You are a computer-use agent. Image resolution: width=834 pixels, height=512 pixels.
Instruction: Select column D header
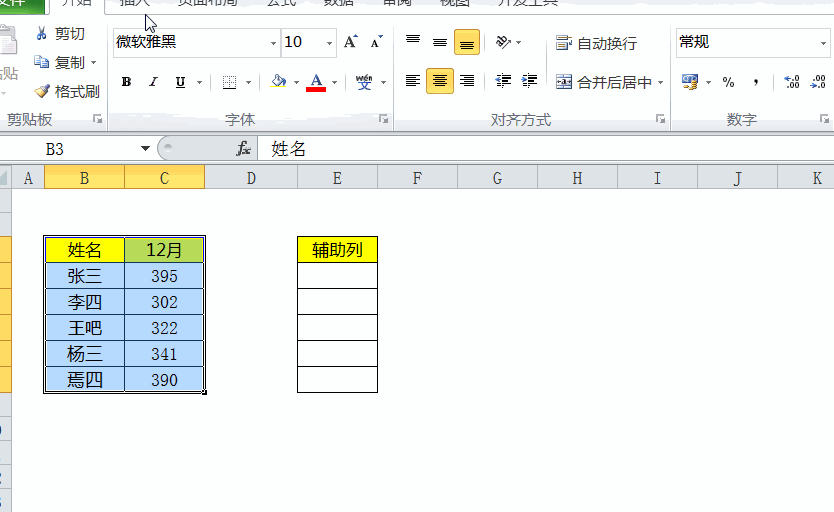point(251,178)
